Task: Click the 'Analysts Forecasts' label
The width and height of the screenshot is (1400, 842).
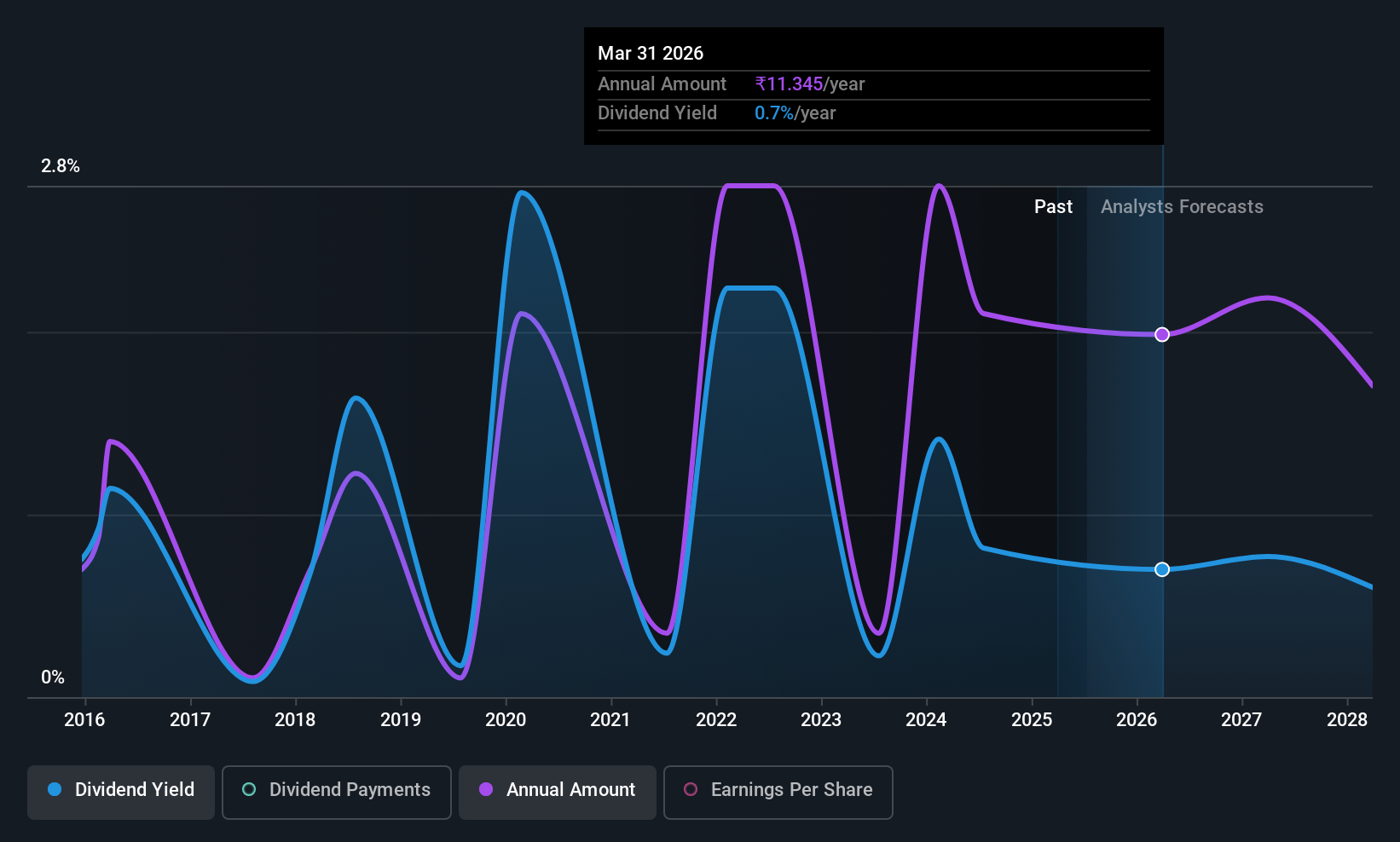Action: [x=1182, y=207]
